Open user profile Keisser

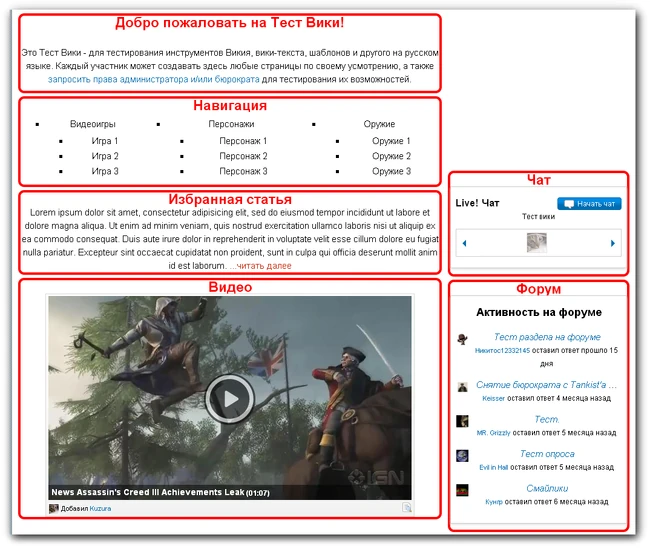click(x=493, y=398)
